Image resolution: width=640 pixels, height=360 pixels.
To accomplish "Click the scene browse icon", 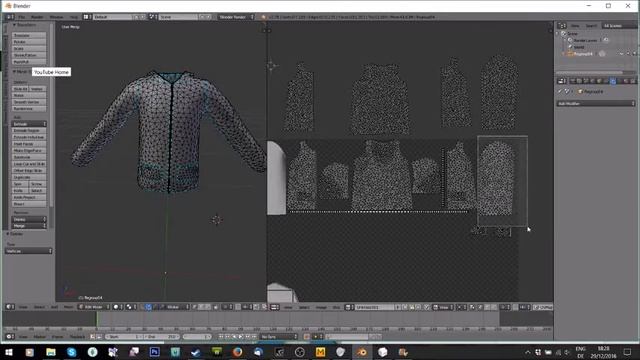I will (x=153, y=17).
